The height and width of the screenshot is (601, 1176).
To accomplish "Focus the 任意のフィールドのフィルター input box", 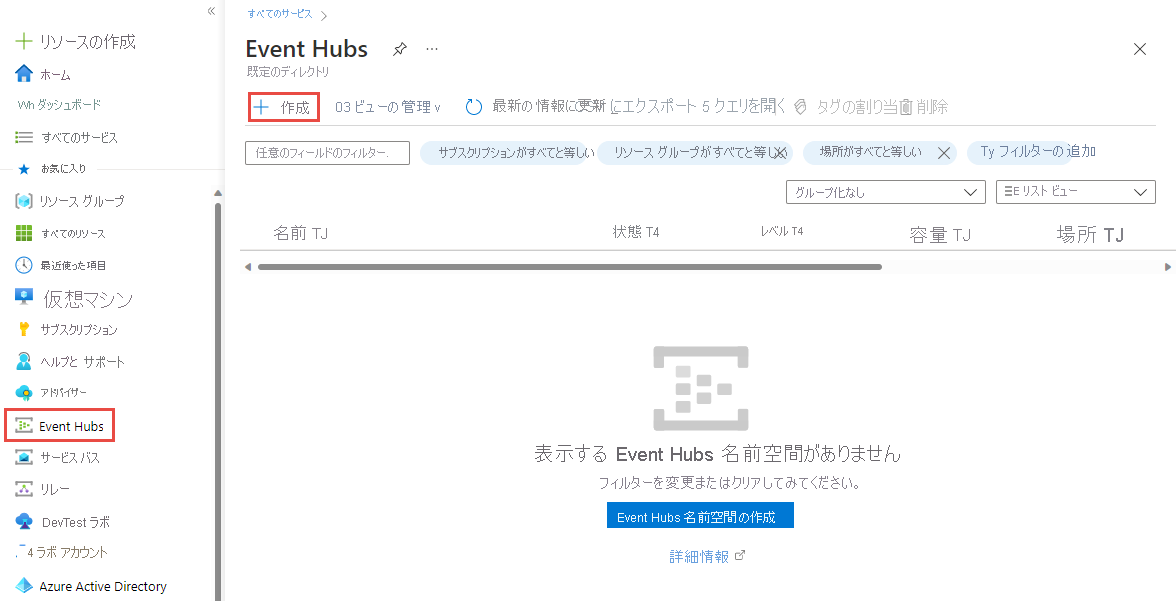I will [328, 153].
